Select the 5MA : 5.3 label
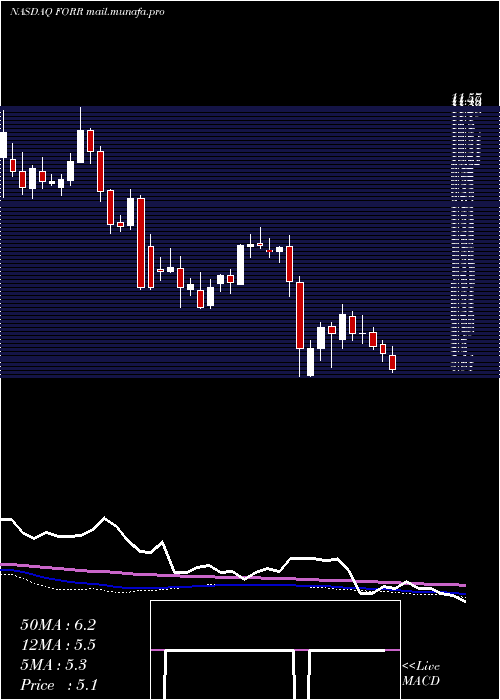Image resolution: width=500 pixels, height=700 pixels. [x=54, y=665]
